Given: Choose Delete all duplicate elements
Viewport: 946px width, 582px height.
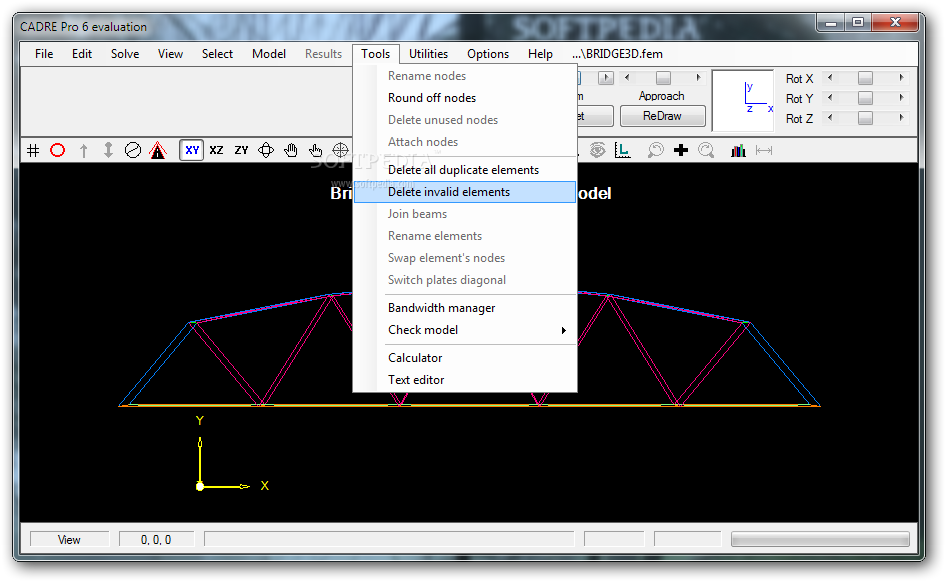Looking at the screenshot, I should (x=465, y=169).
